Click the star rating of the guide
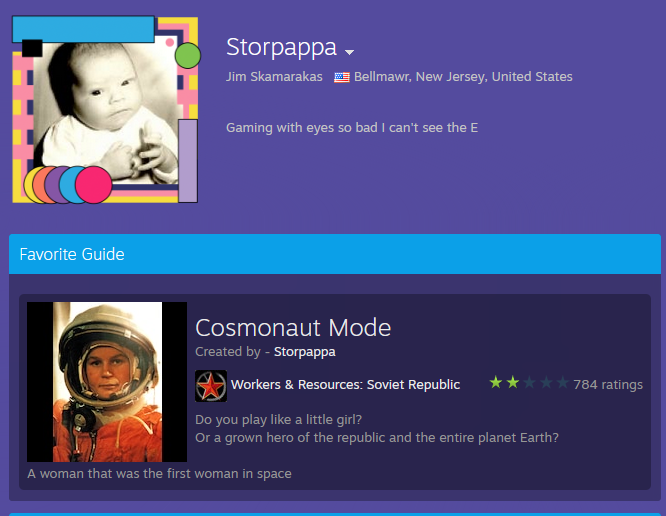Screen dimensions: 666x516 point(529,383)
